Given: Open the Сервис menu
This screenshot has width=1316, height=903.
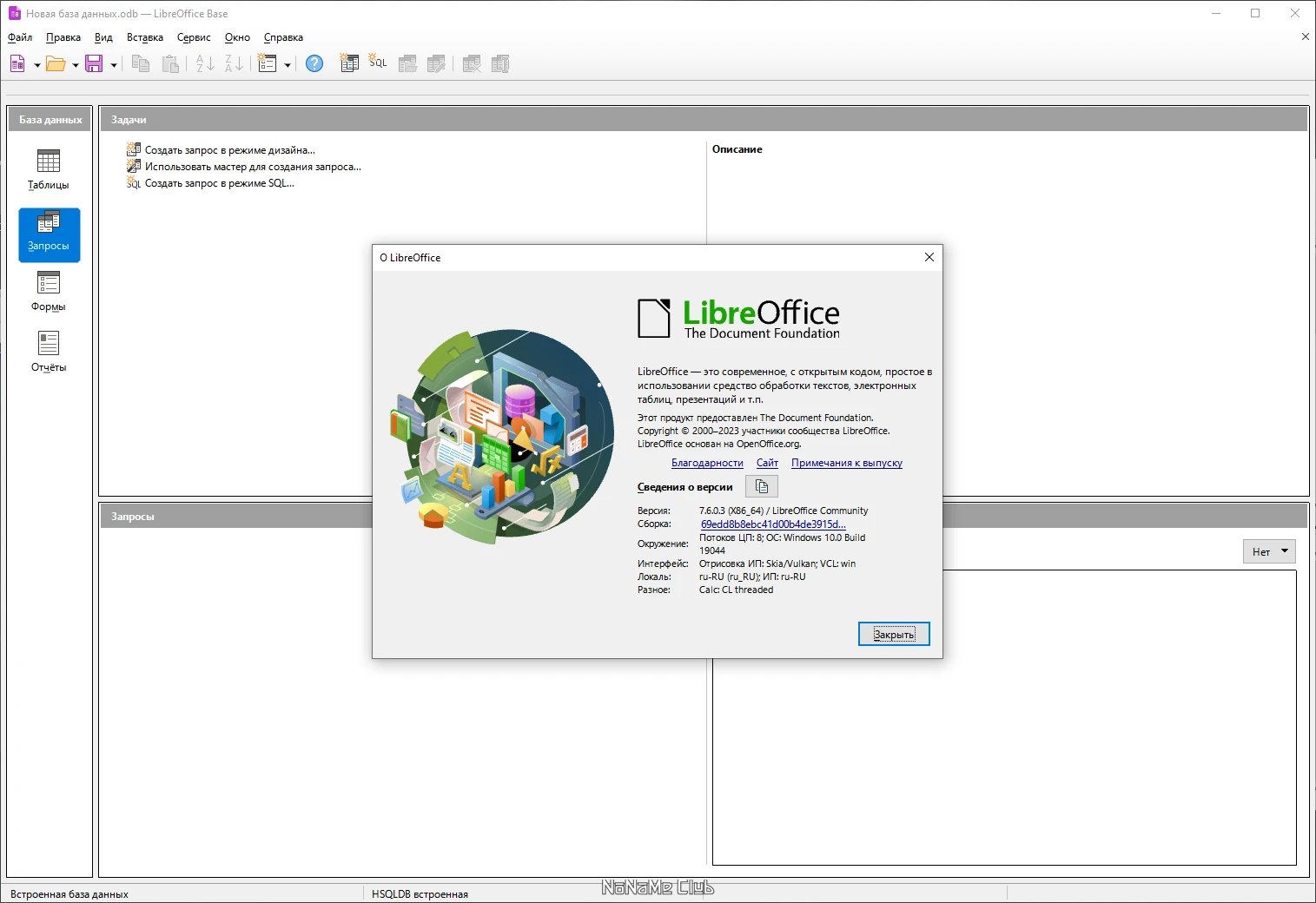Looking at the screenshot, I should 194,37.
